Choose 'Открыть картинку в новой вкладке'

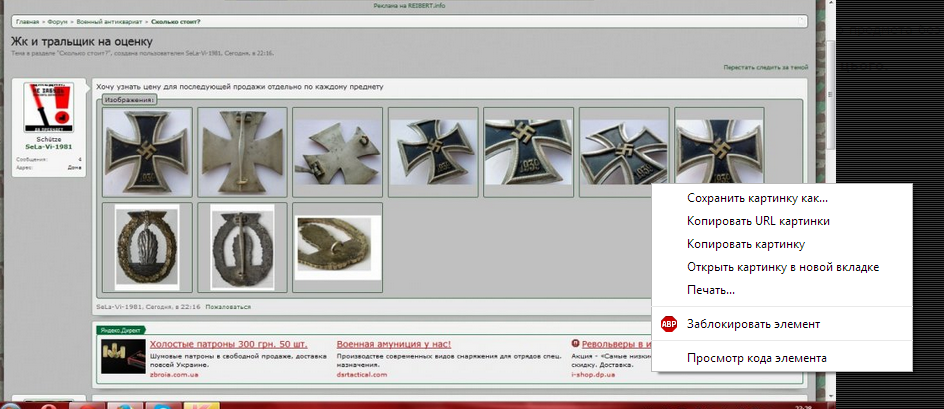pyautogui.click(x=783, y=267)
